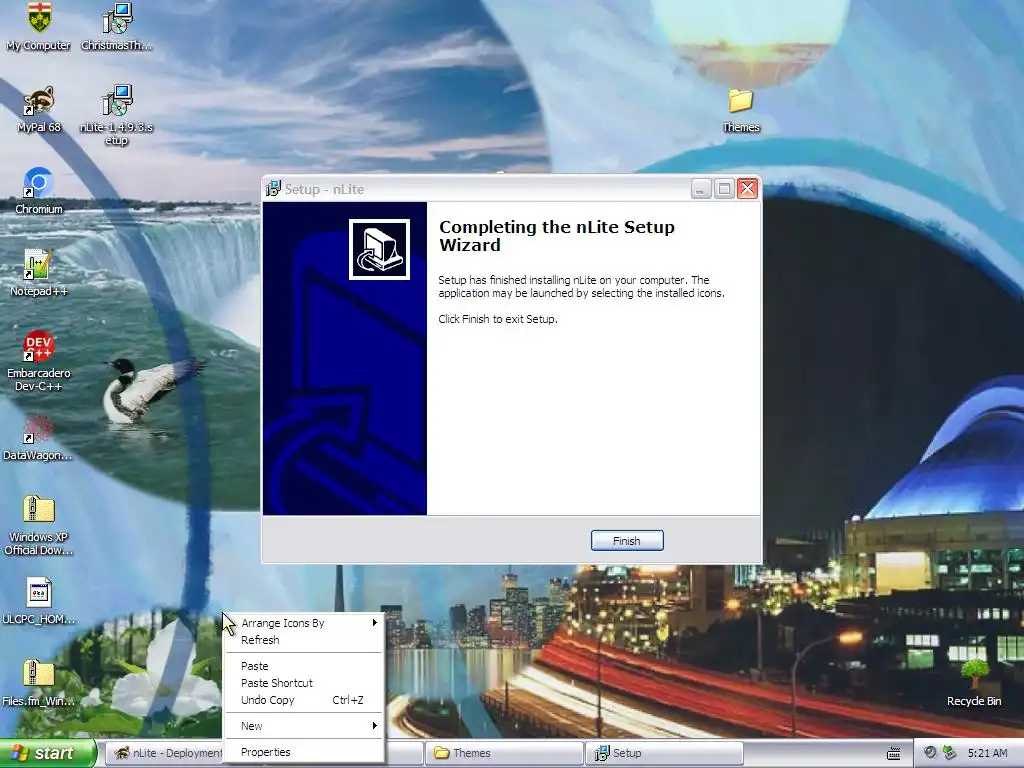Click the network system tray icon beside the clock
The image size is (1024, 768).
[x=950, y=753]
